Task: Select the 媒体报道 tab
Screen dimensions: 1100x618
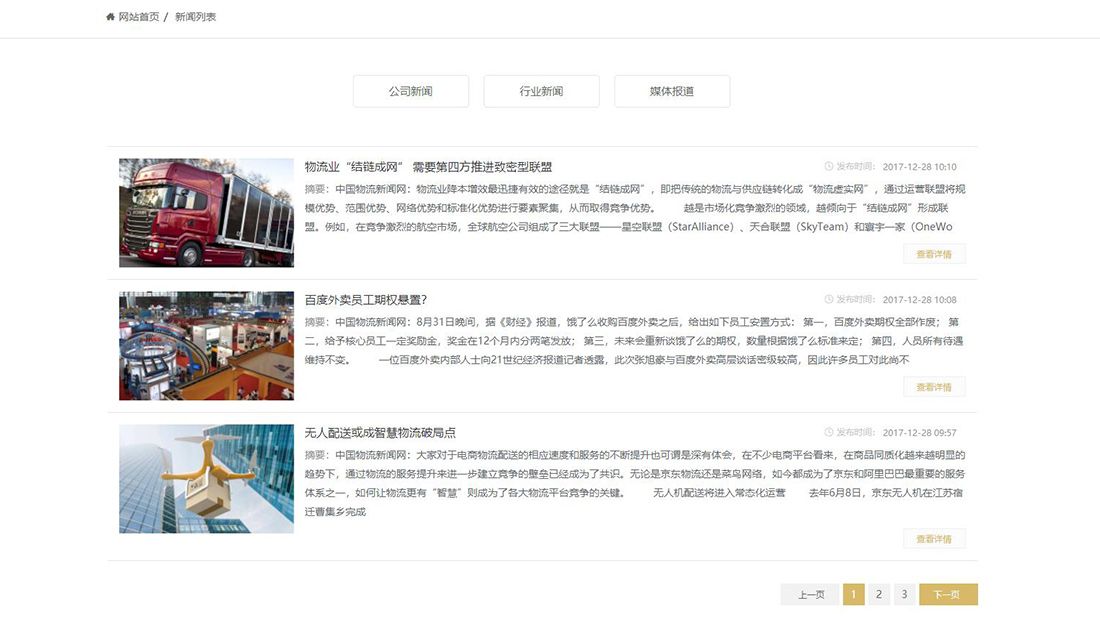Action: (x=672, y=91)
